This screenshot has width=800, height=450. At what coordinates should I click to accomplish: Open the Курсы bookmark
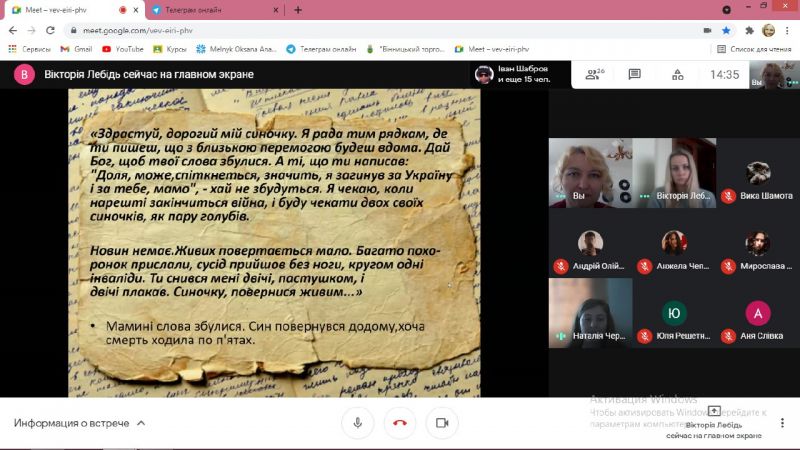click(x=170, y=49)
